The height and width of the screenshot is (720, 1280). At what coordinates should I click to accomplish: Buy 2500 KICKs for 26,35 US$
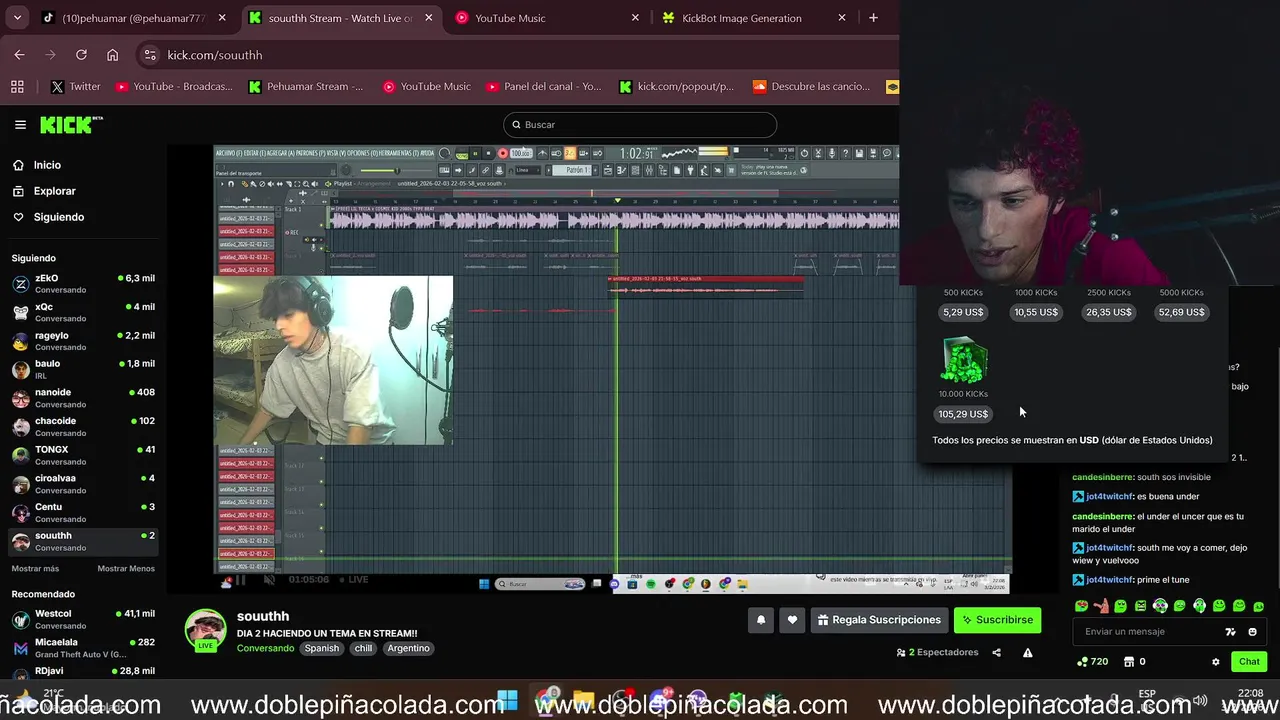[1109, 312]
